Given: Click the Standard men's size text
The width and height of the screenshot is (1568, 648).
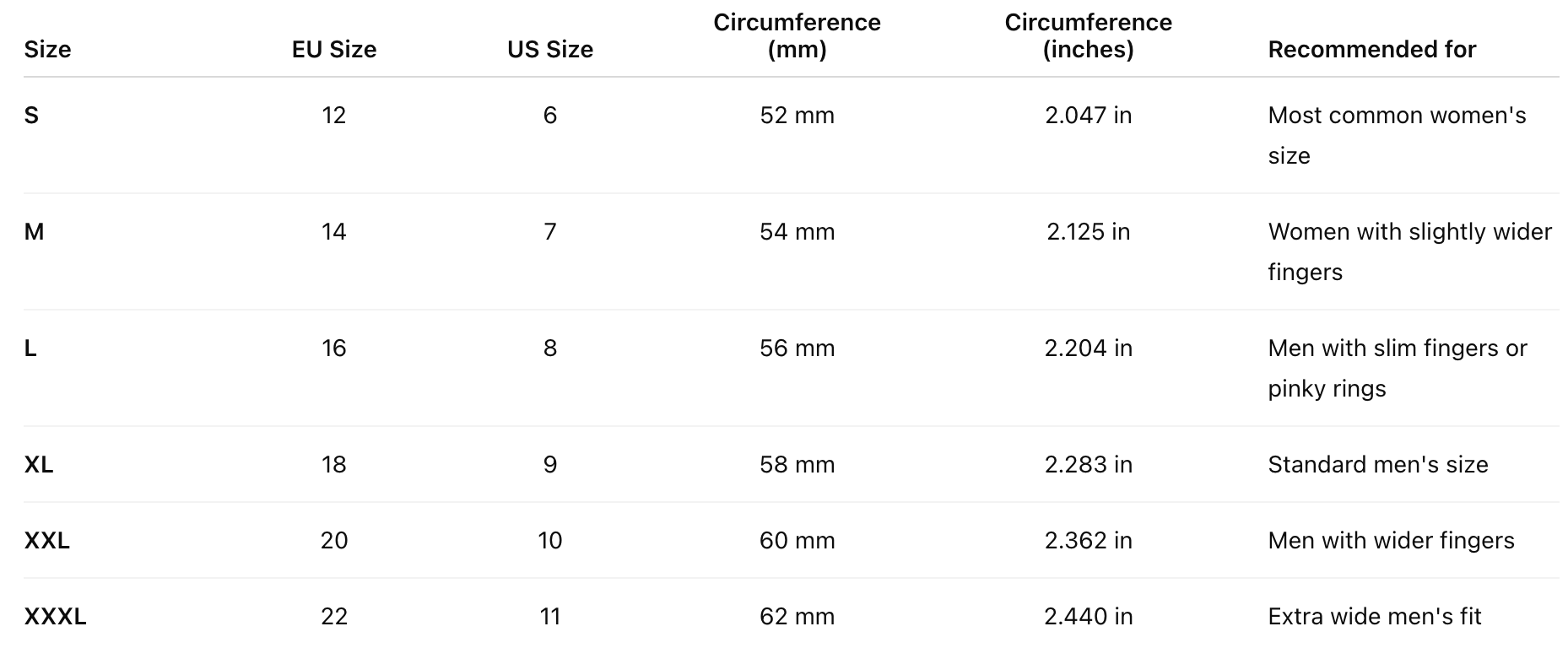Looking at the screenshot, I should tap(1377, 465).
